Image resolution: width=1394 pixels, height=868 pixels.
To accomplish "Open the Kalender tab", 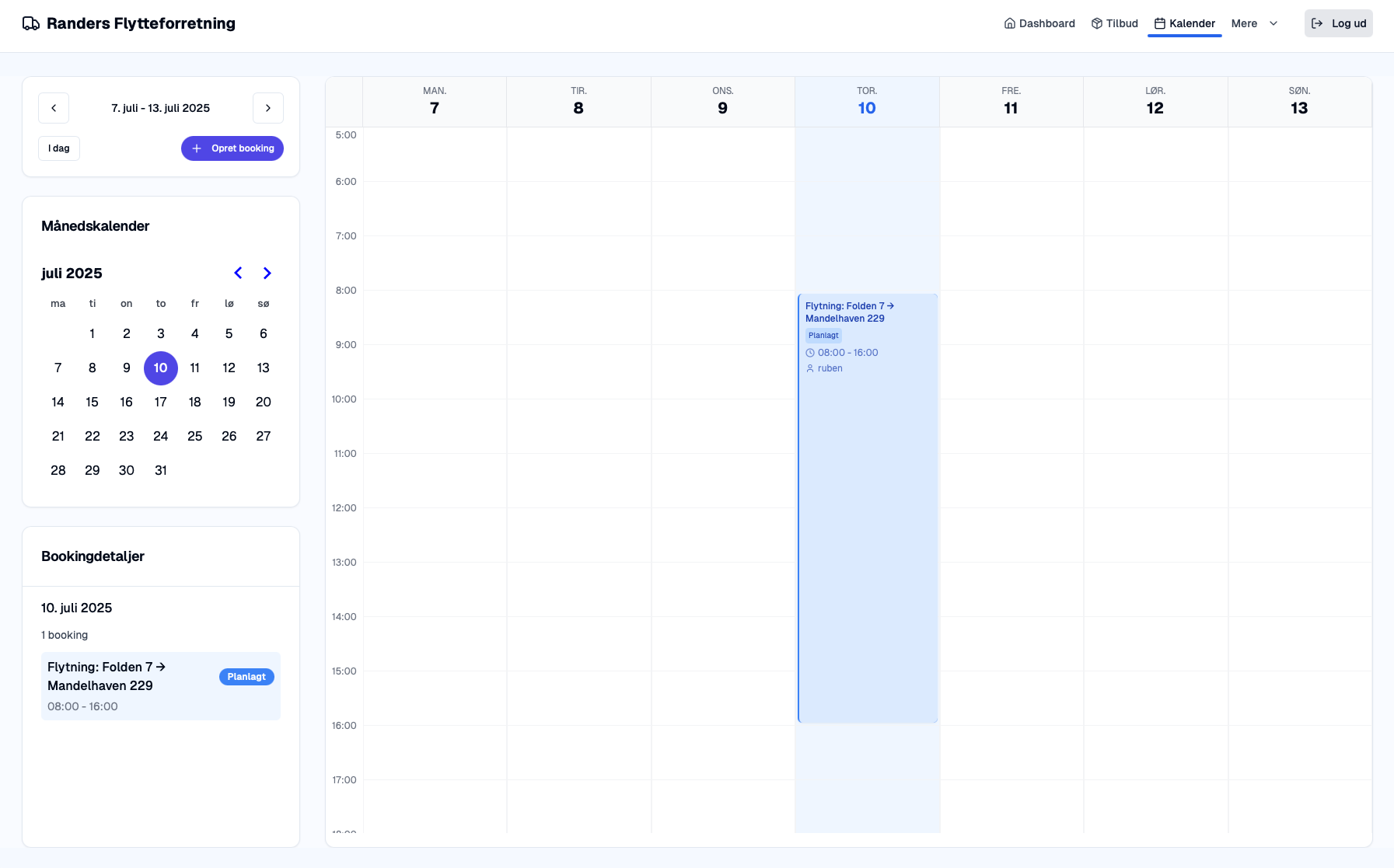I will (1184, 23).
